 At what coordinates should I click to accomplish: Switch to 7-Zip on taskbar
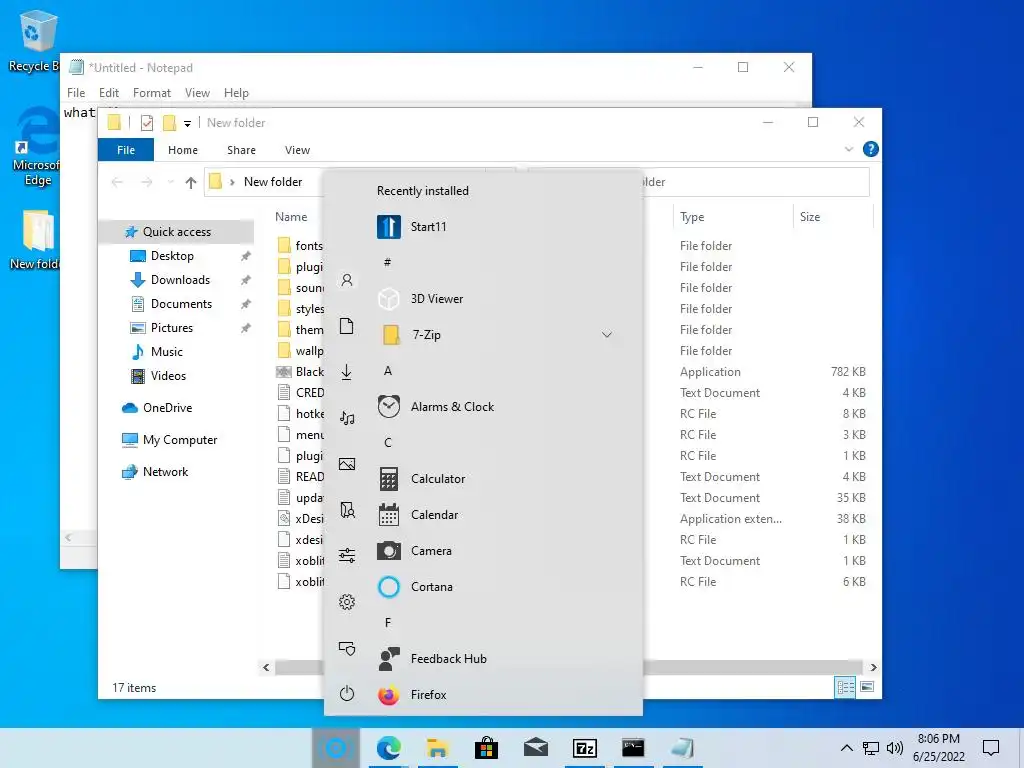click(x=584, y=748)
